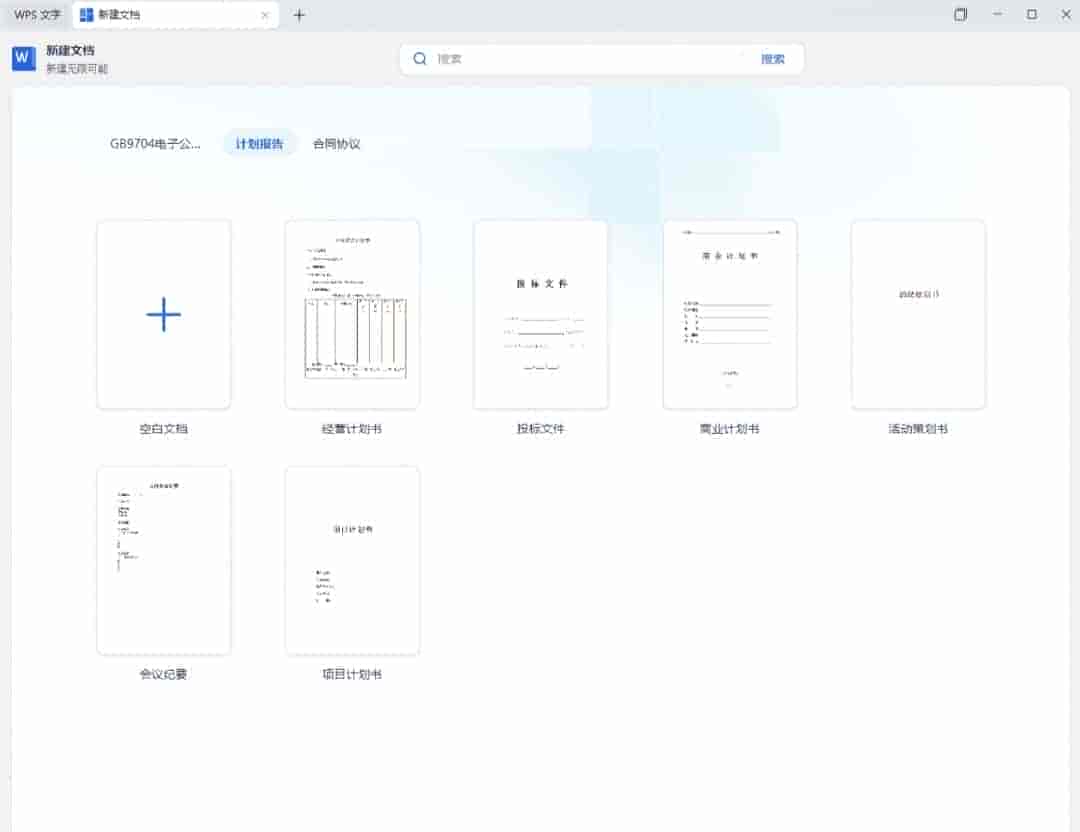Open the 经营计划书 template thumbnail
Viewport: 1080px width, 832px height.
tap(352, 314)
